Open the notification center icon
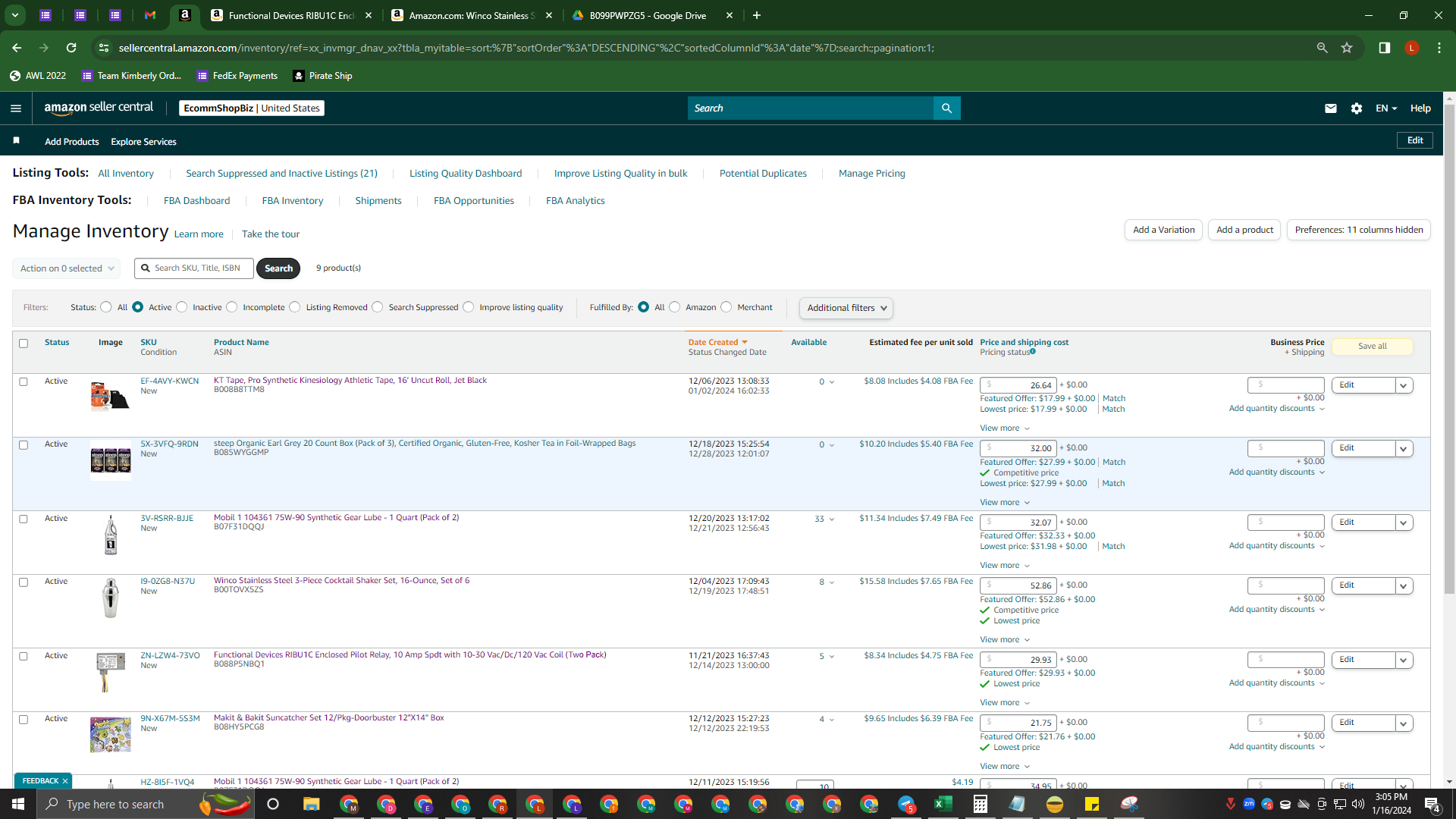Image resolution: width=1456 pixels, height=819 pixels. (1432, 804)
